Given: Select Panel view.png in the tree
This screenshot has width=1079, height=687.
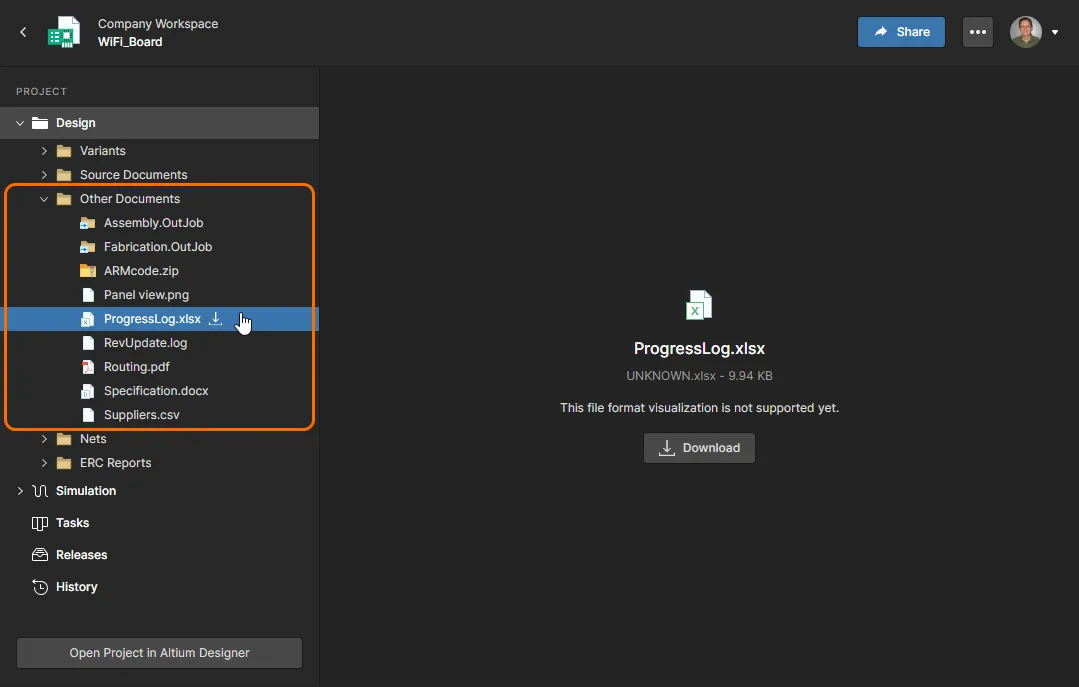Looking at the screenshot, I should 147,295.
